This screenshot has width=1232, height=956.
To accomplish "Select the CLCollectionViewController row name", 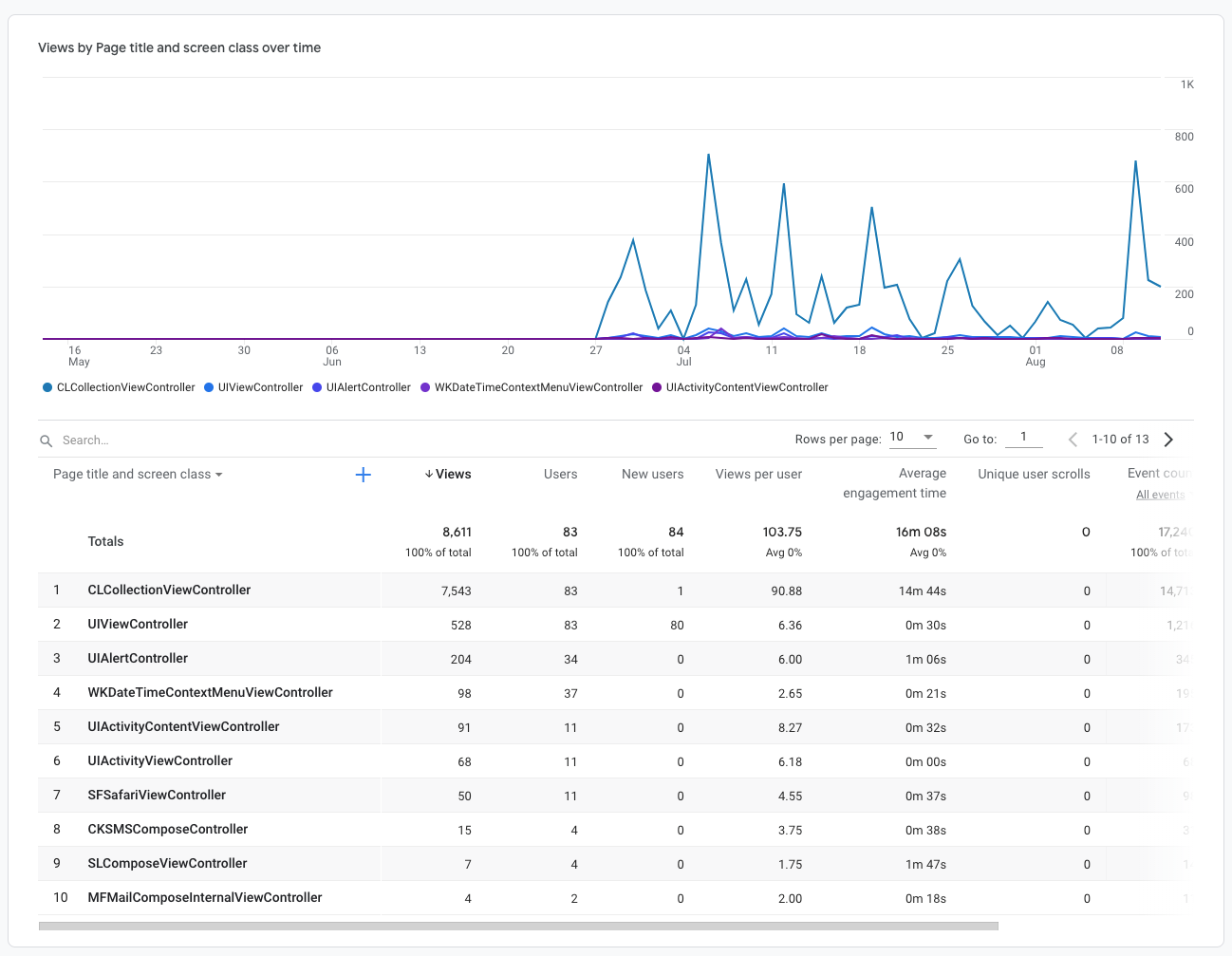I will tap(169, 590).
